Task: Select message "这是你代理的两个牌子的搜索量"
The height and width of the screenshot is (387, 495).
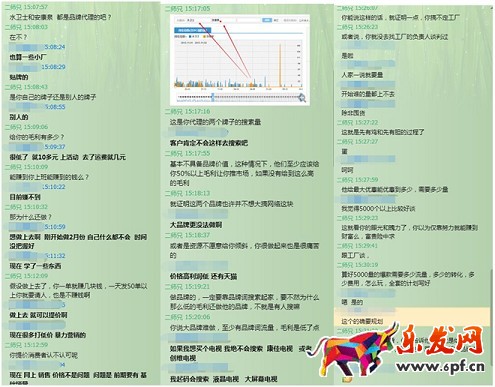Action: coord(215,122)
